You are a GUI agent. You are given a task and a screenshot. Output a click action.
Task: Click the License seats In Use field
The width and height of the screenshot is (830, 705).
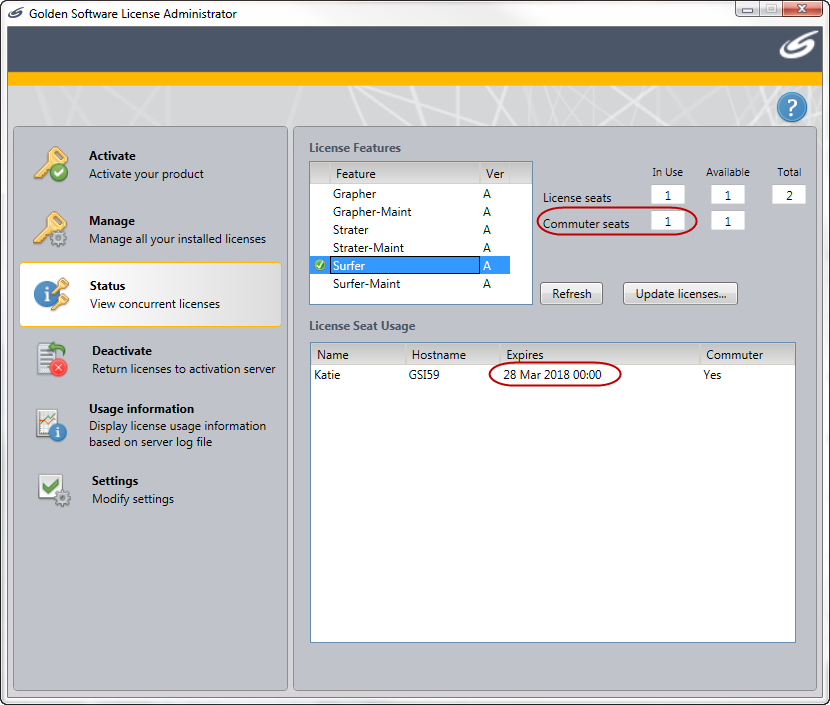[667, 195]
